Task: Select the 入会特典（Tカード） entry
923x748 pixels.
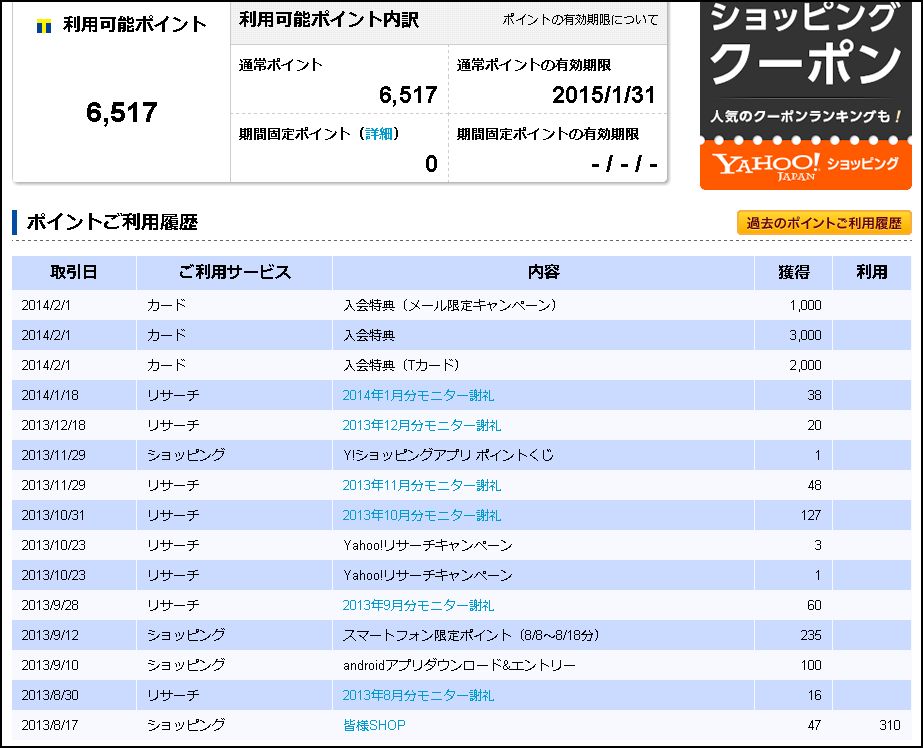Action: click(x=401, y=365)
